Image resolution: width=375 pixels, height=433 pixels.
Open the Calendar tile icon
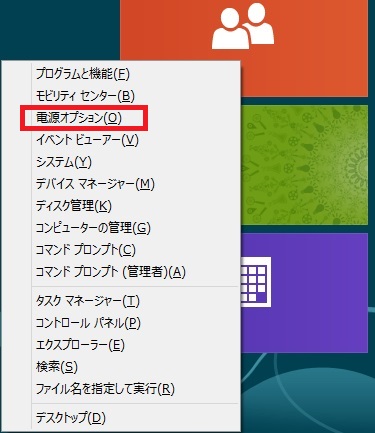[256, 282]
